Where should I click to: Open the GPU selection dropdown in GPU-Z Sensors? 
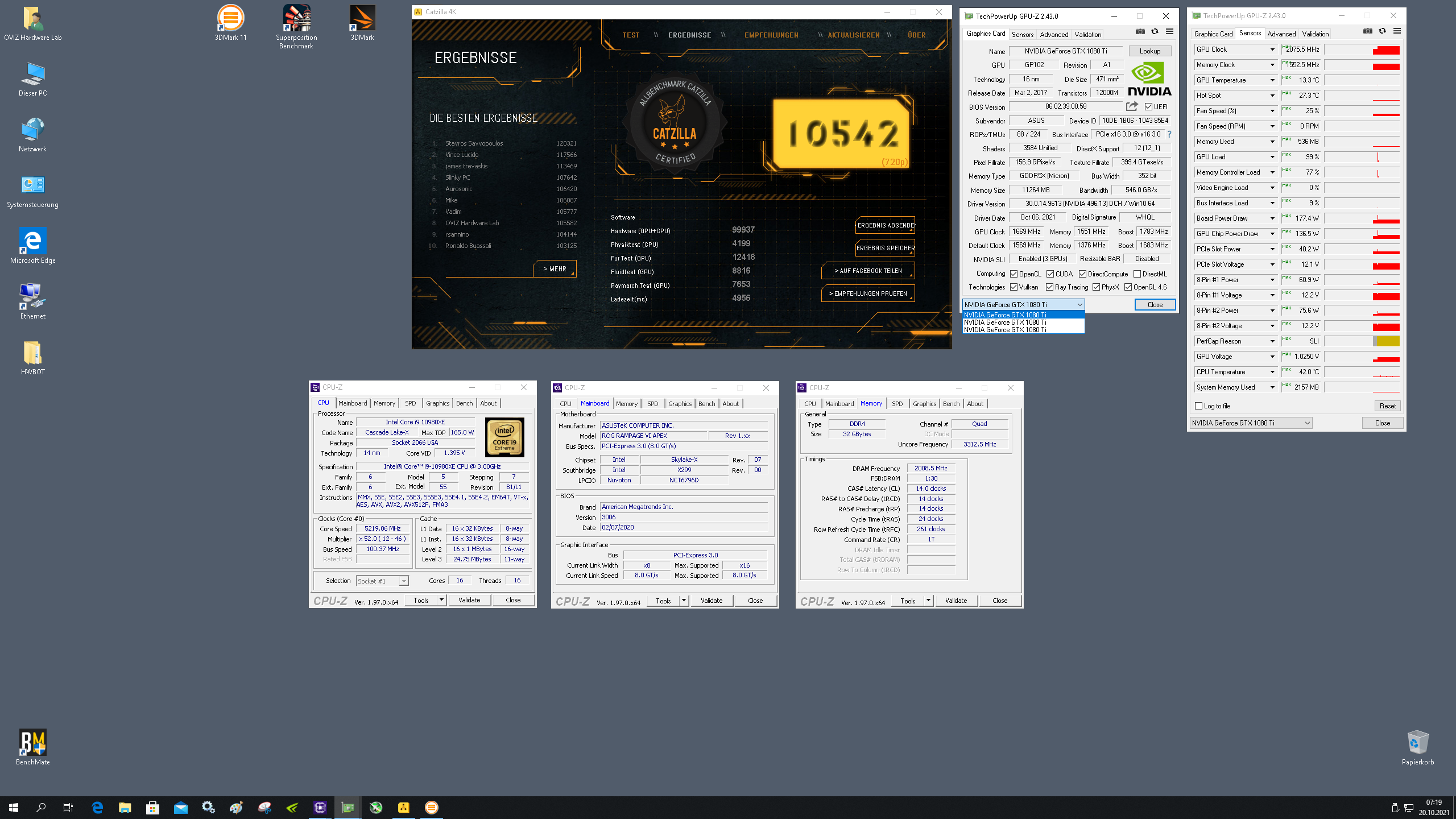1251,423
